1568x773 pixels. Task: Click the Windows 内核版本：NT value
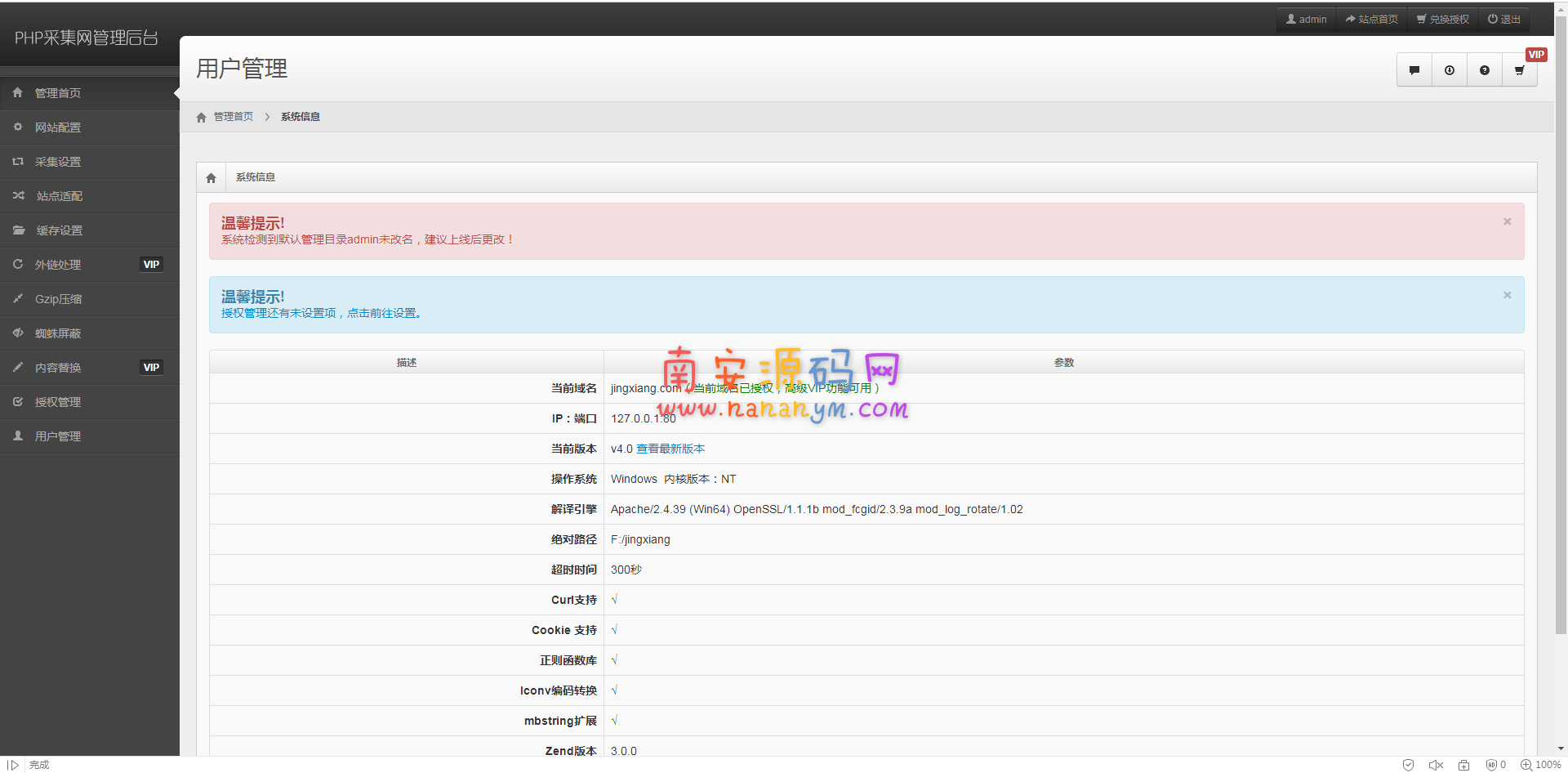pos(674,479)
